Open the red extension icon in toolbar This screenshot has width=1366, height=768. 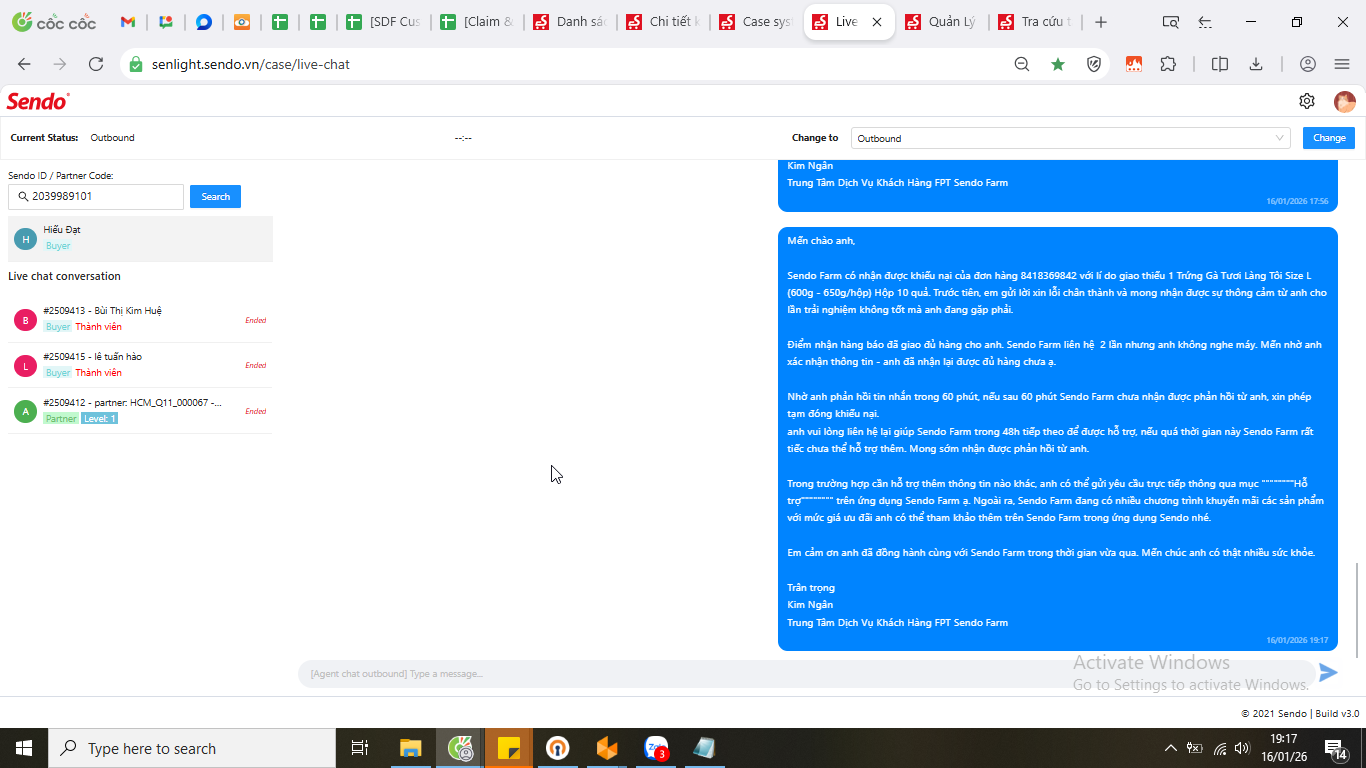(x=1134, y=64)
